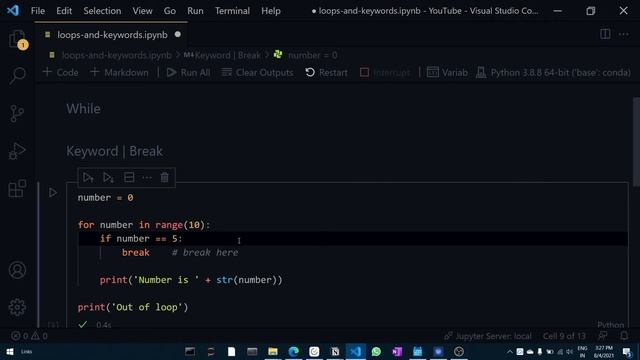Viewport: 640px width, 360px height.
Task: Open Run and Debug view
Action: (17, 151)
